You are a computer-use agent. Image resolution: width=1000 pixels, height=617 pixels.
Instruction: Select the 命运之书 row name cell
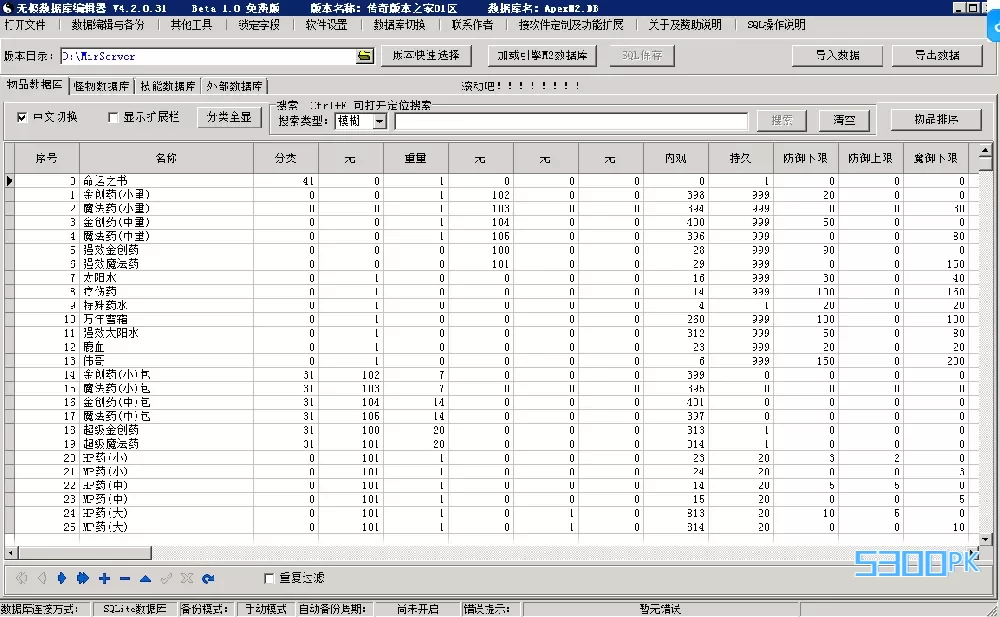point(166,181)
